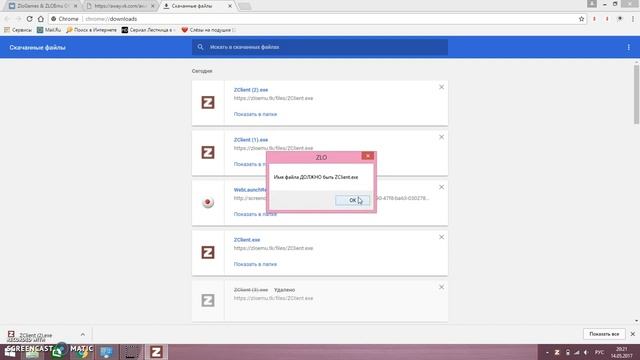Click the ZClient.exe file name link
The width and height of the screenshot is (640, 360).
point(247,240)
